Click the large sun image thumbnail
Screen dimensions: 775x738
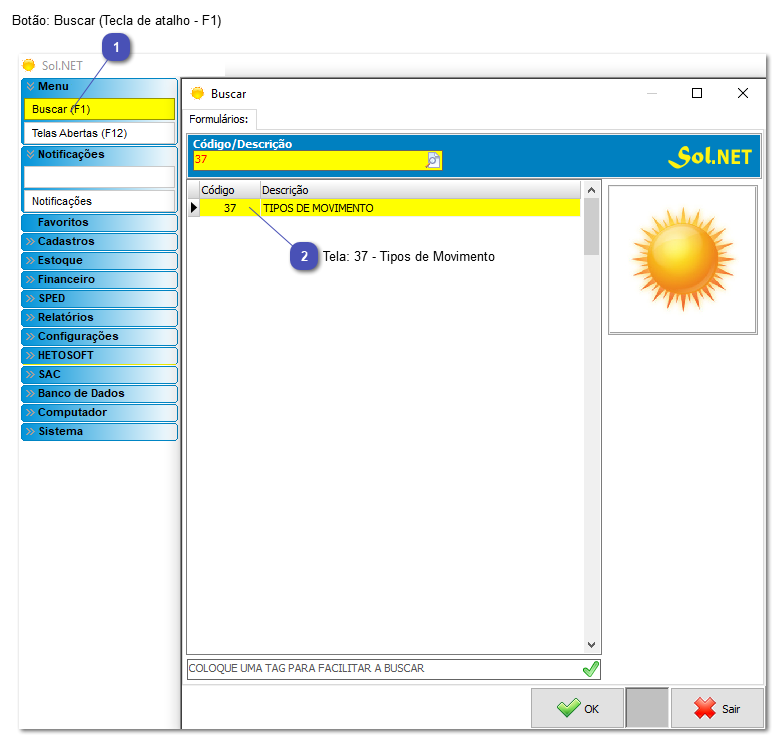pos(683,260)
